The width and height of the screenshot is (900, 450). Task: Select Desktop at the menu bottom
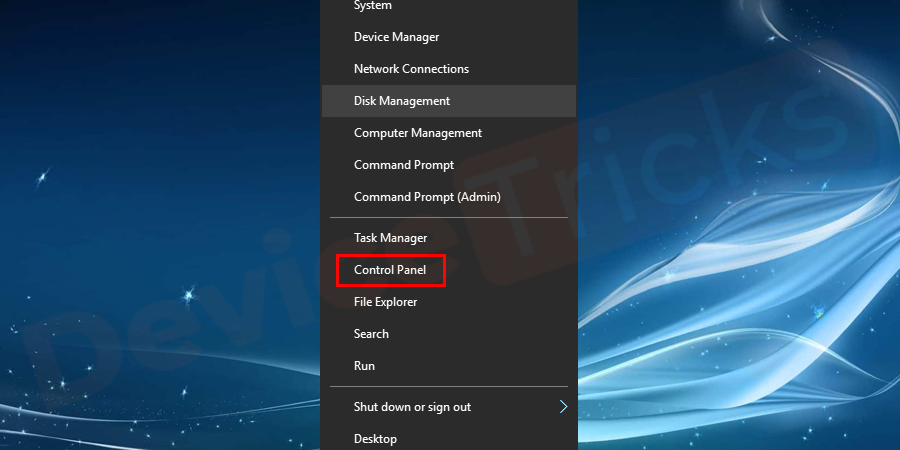click(375, 439)
